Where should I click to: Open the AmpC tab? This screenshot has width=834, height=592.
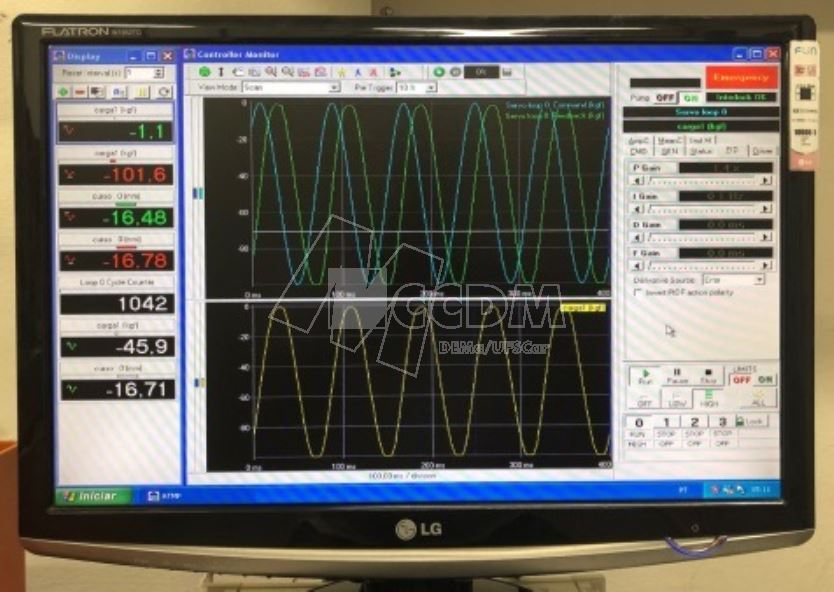coord(639,140)
